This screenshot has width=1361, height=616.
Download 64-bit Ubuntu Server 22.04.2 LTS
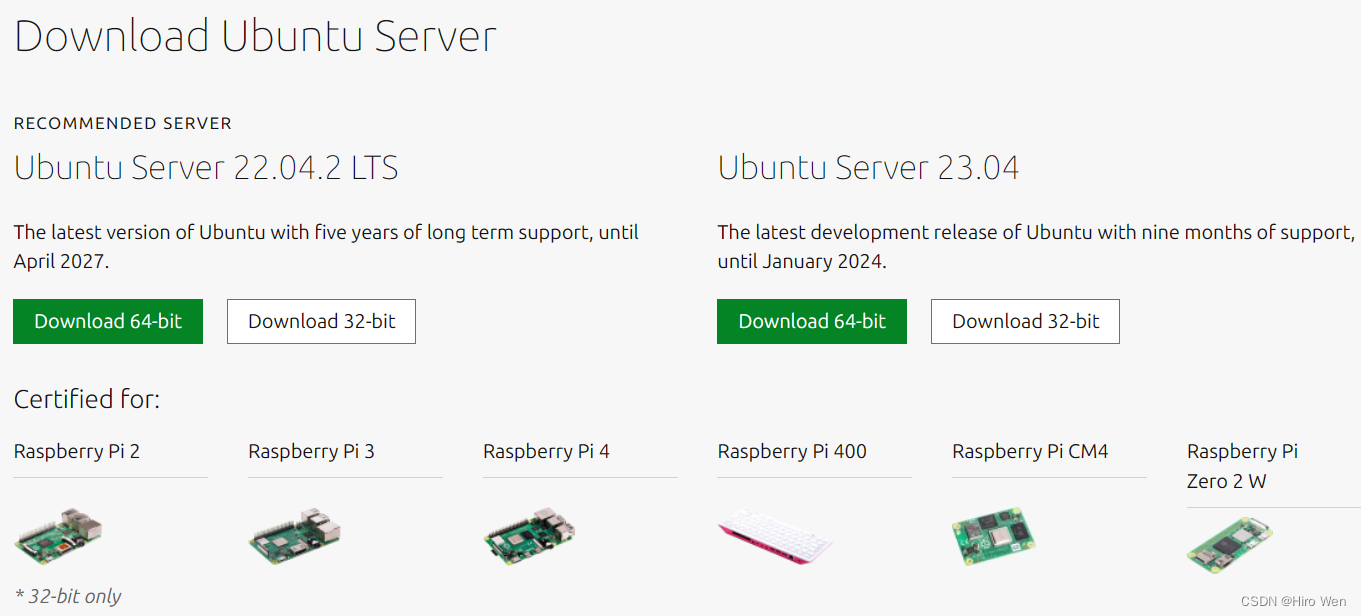[x=107, y=321]
